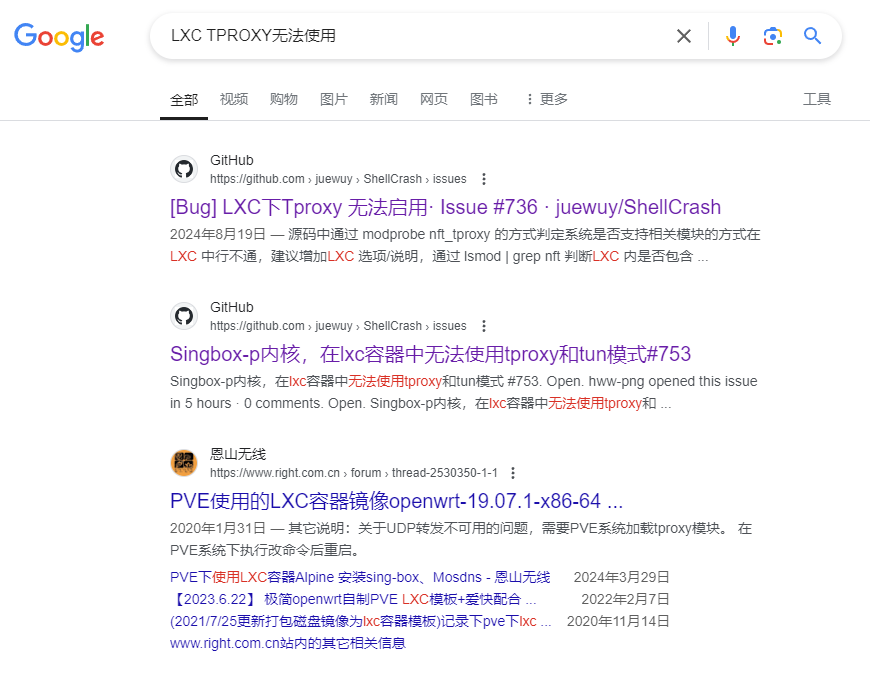The height and width of the screenshot is (688, 870).
Task: Open three-dot menu for 恩山无线 result
Action: pyautogui.click(x=513, y=473)
